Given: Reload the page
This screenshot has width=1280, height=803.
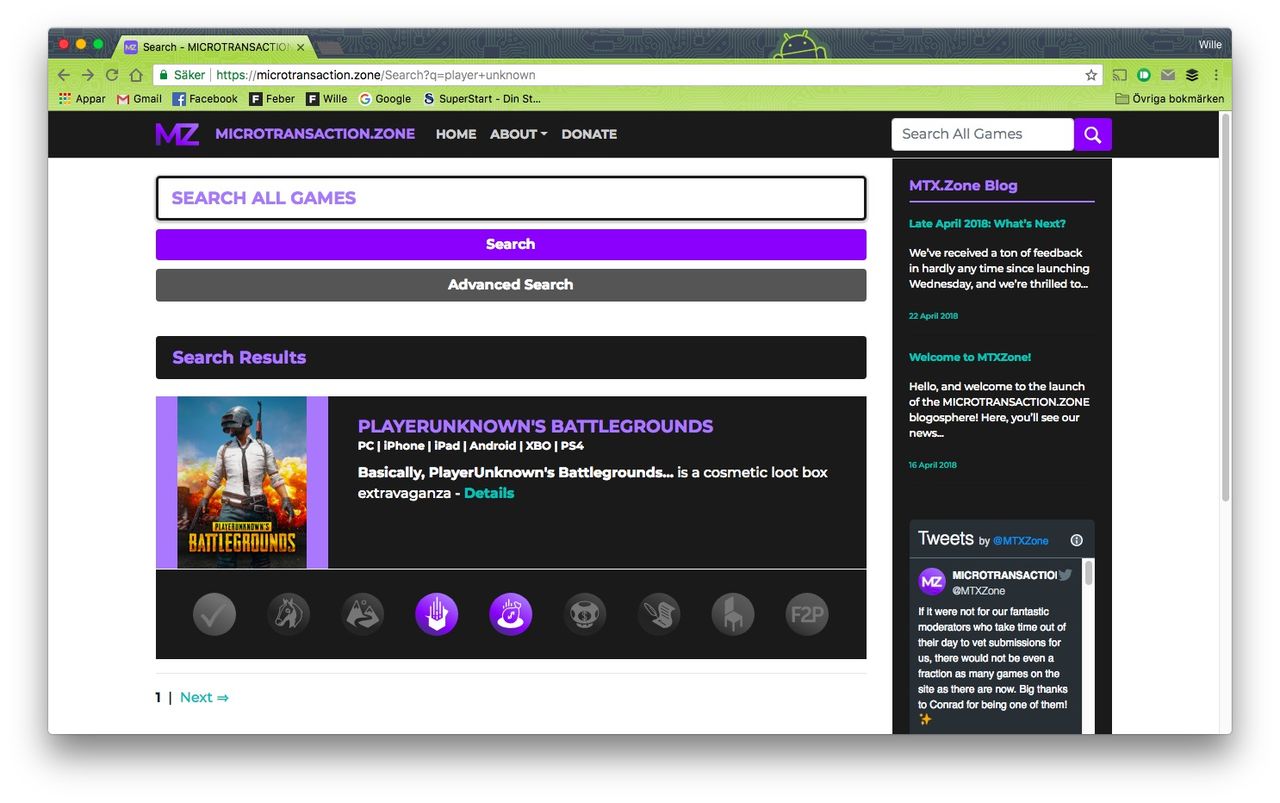Looking at the screenshot, I should 112,75.
